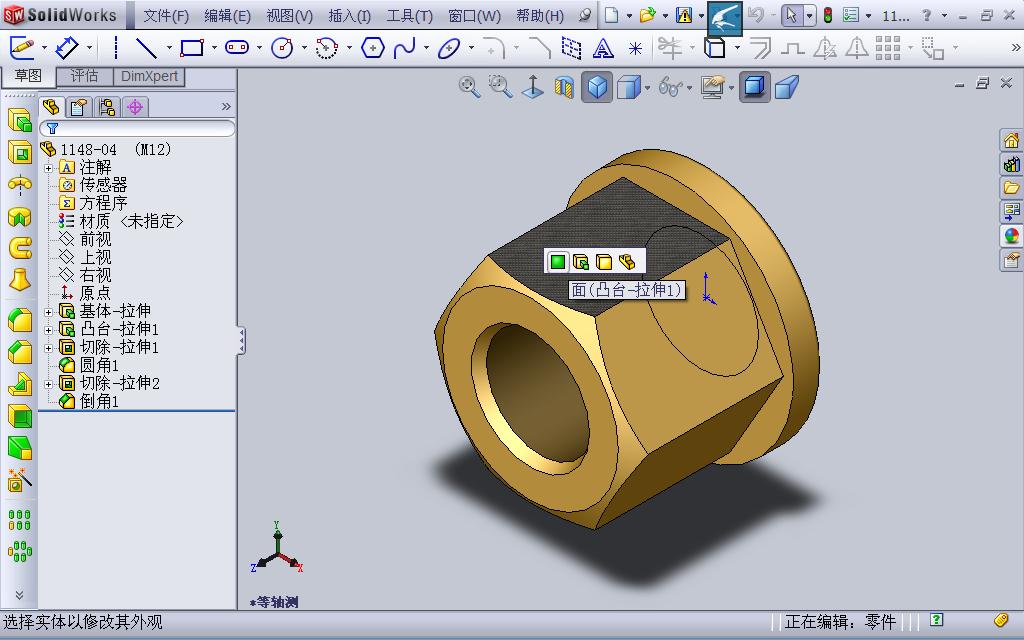Open the FeatureManager design tree tab
This screenshot has height=640, width=1024.
[x=51, y=106]
